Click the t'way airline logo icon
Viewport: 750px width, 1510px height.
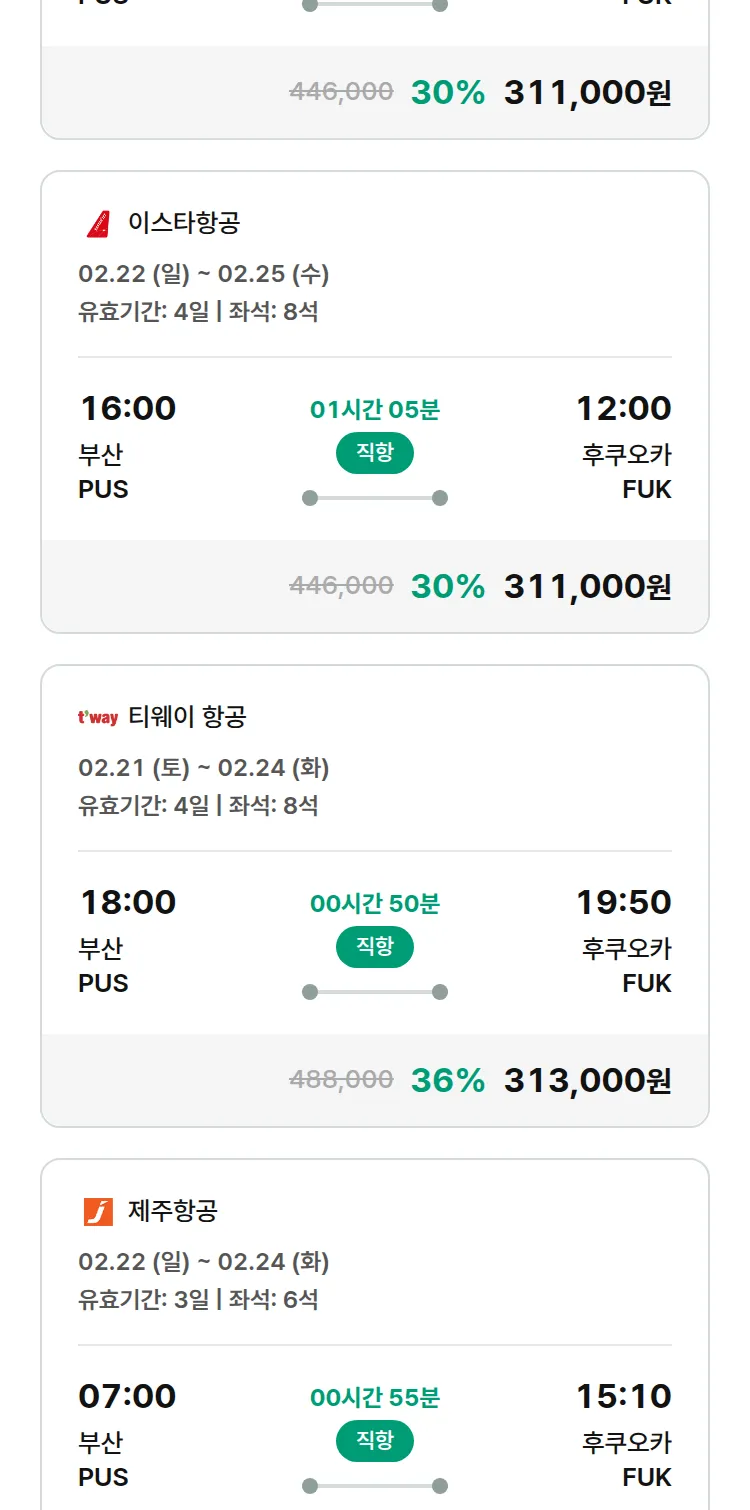98,717
